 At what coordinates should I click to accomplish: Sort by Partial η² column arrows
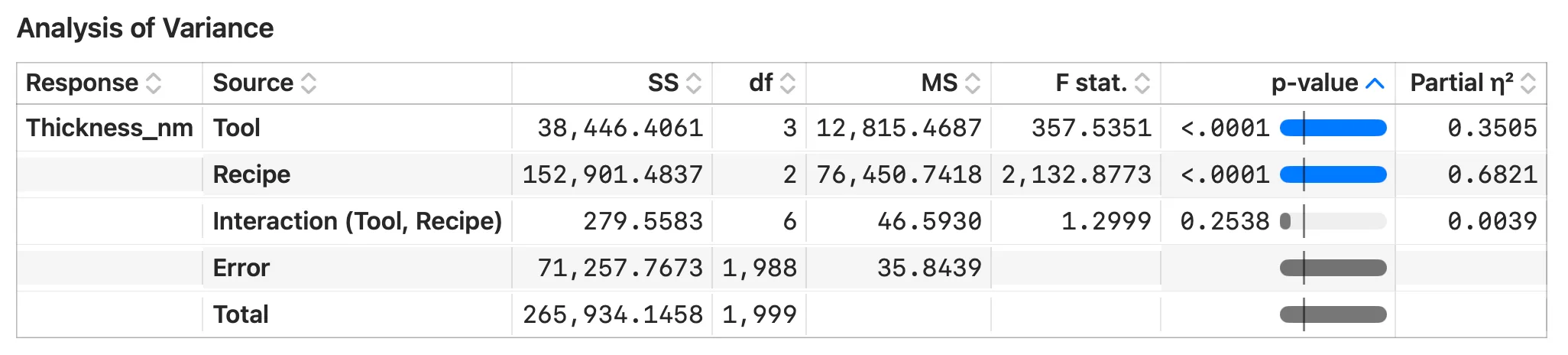coord(1528,83)
